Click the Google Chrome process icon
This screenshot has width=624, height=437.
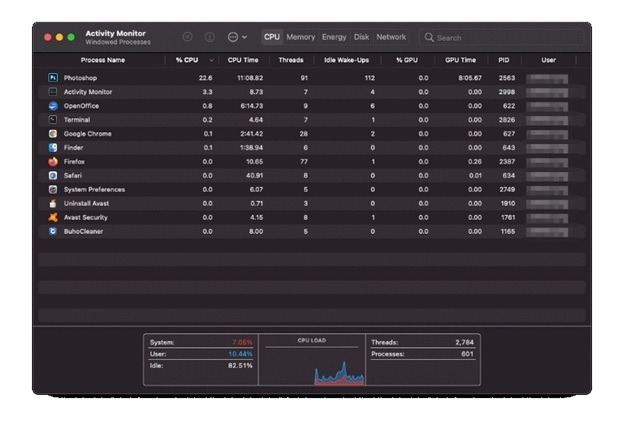tap(53, 134)
